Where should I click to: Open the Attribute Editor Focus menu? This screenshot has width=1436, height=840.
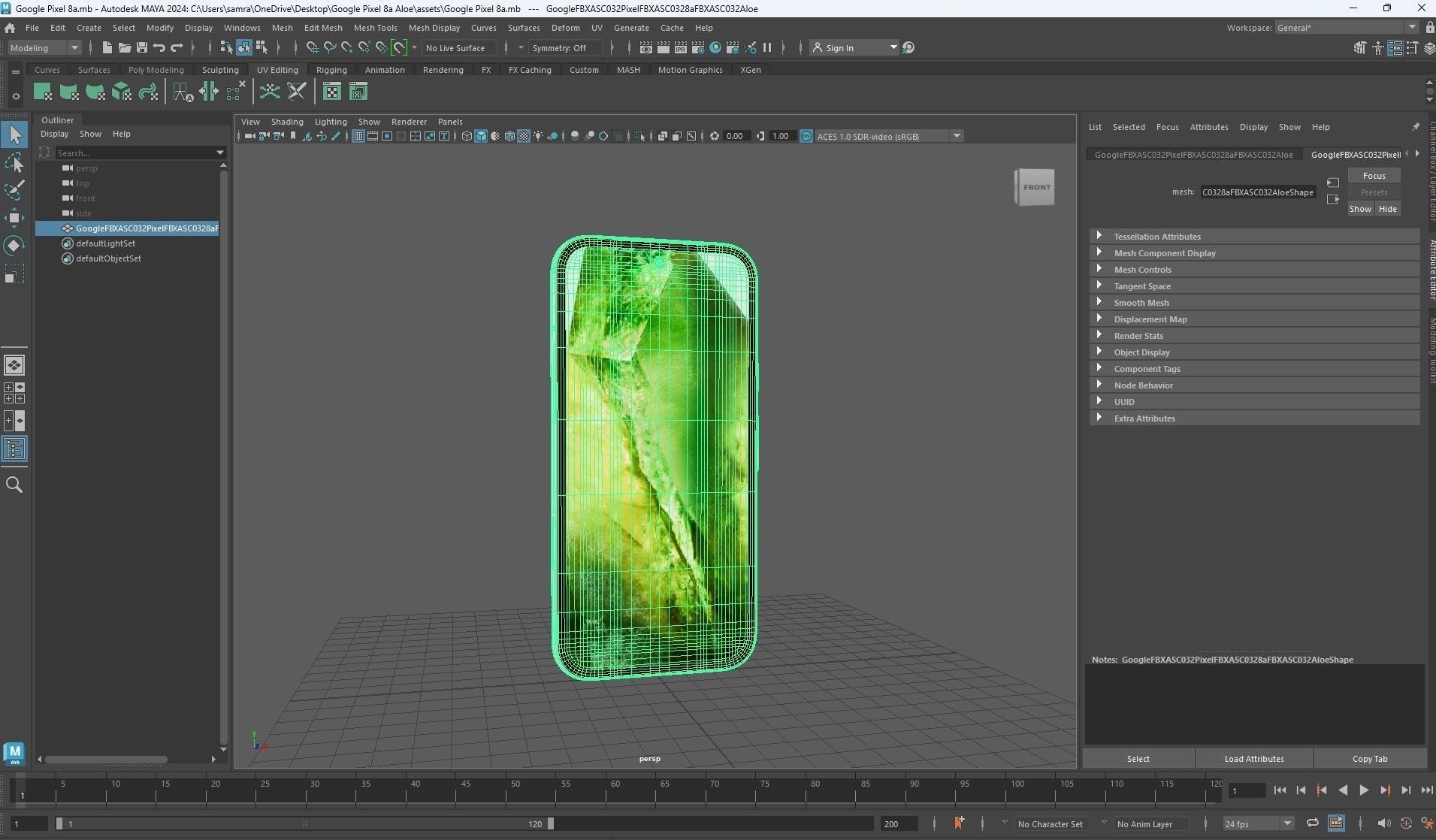1167,127
